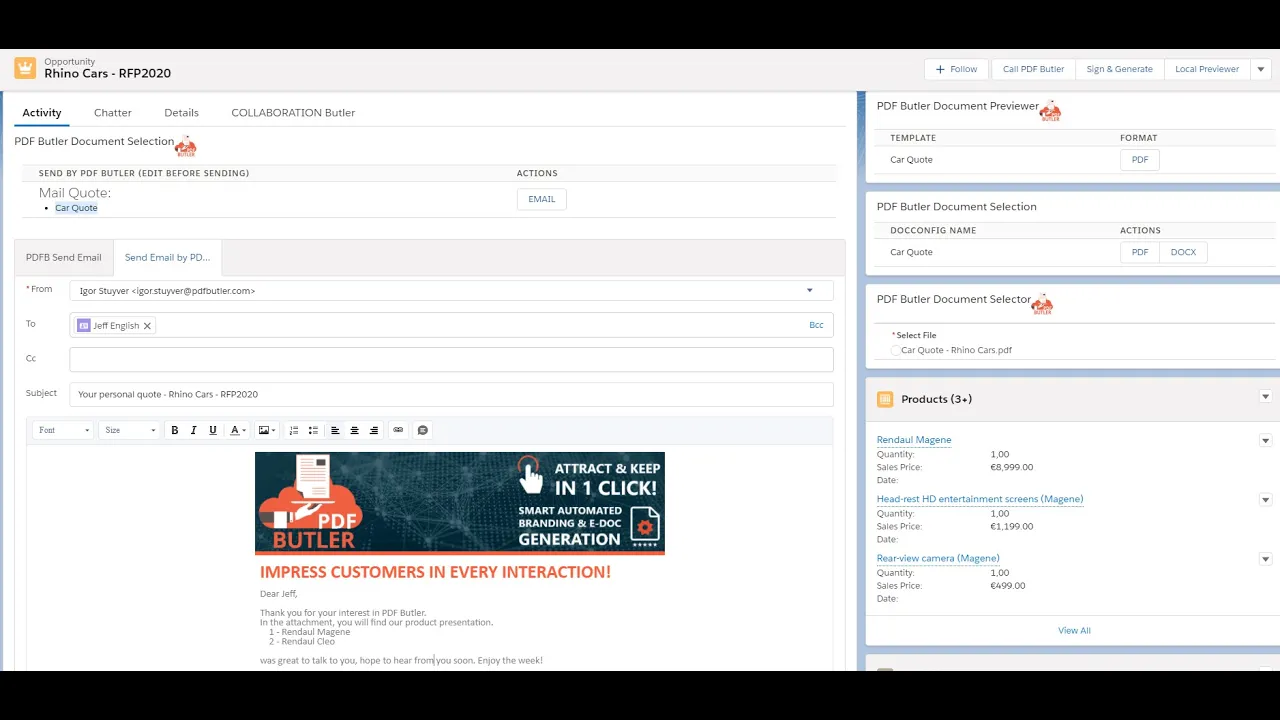This screenshot has height=720, width=1280.
Task: Toggle bold formatting in the email editor
Action: tap(174, 430)
